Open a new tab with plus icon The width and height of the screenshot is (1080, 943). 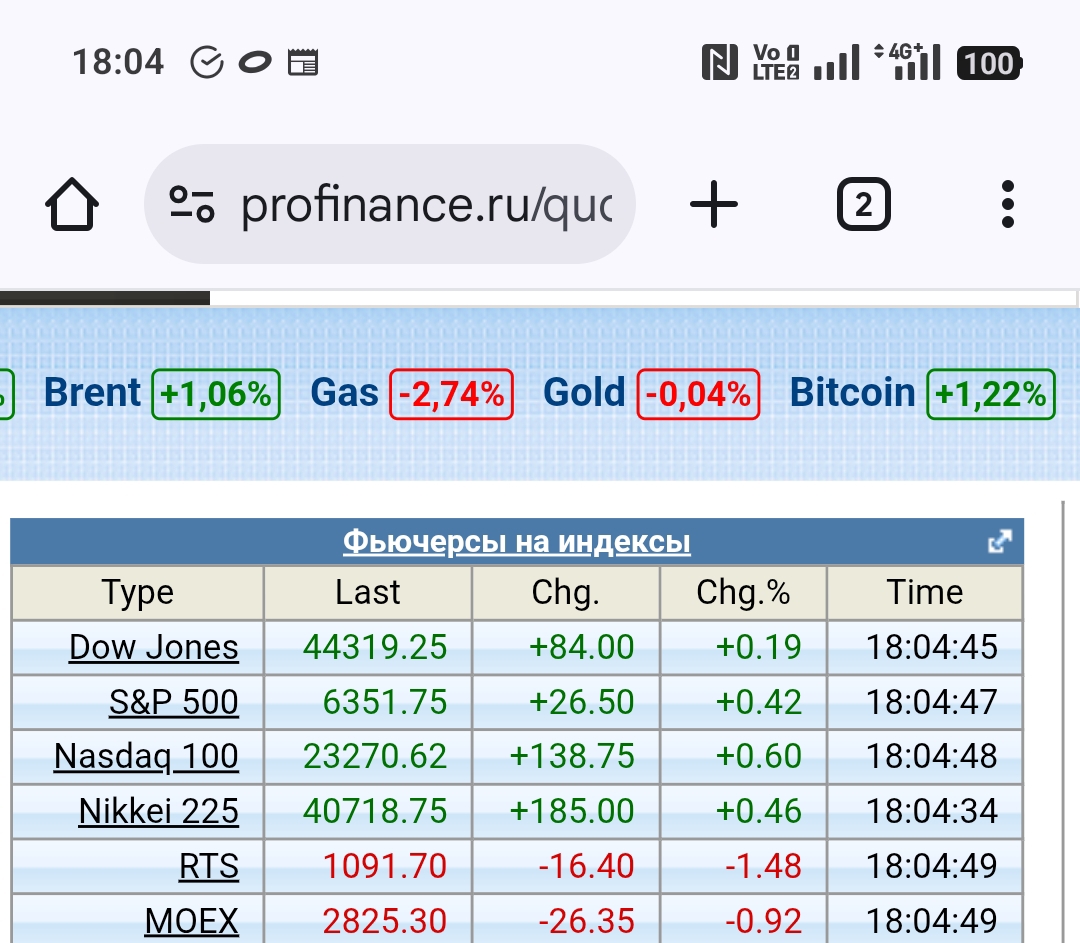point(714,206)
